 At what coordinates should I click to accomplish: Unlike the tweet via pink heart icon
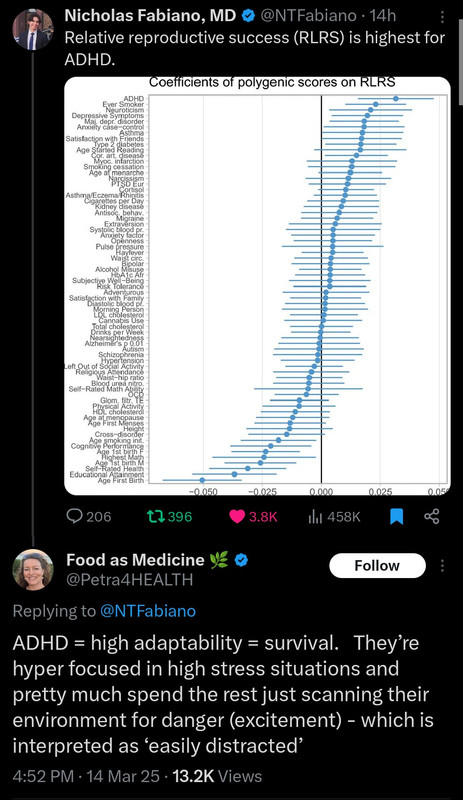237,516
